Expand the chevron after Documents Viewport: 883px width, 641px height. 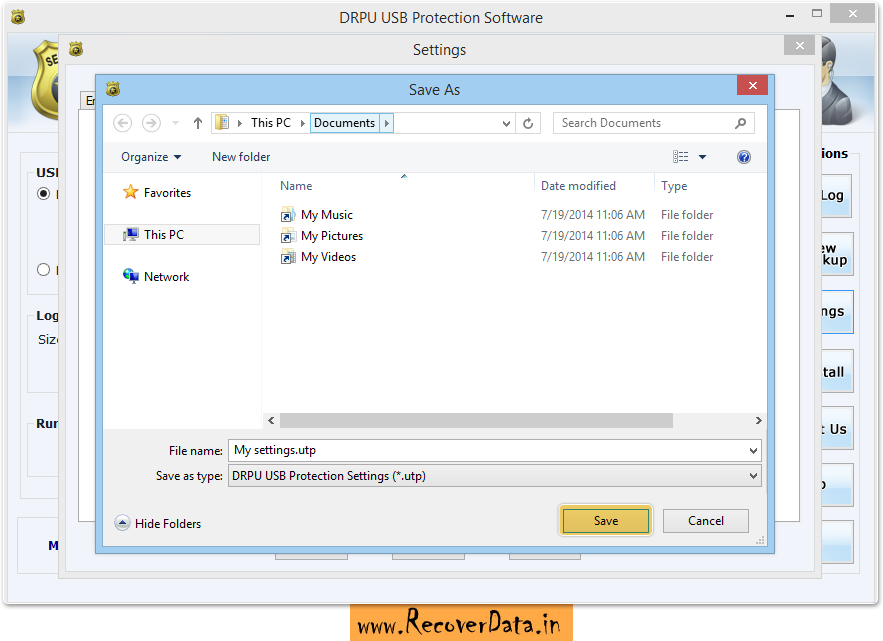[386, 123]
